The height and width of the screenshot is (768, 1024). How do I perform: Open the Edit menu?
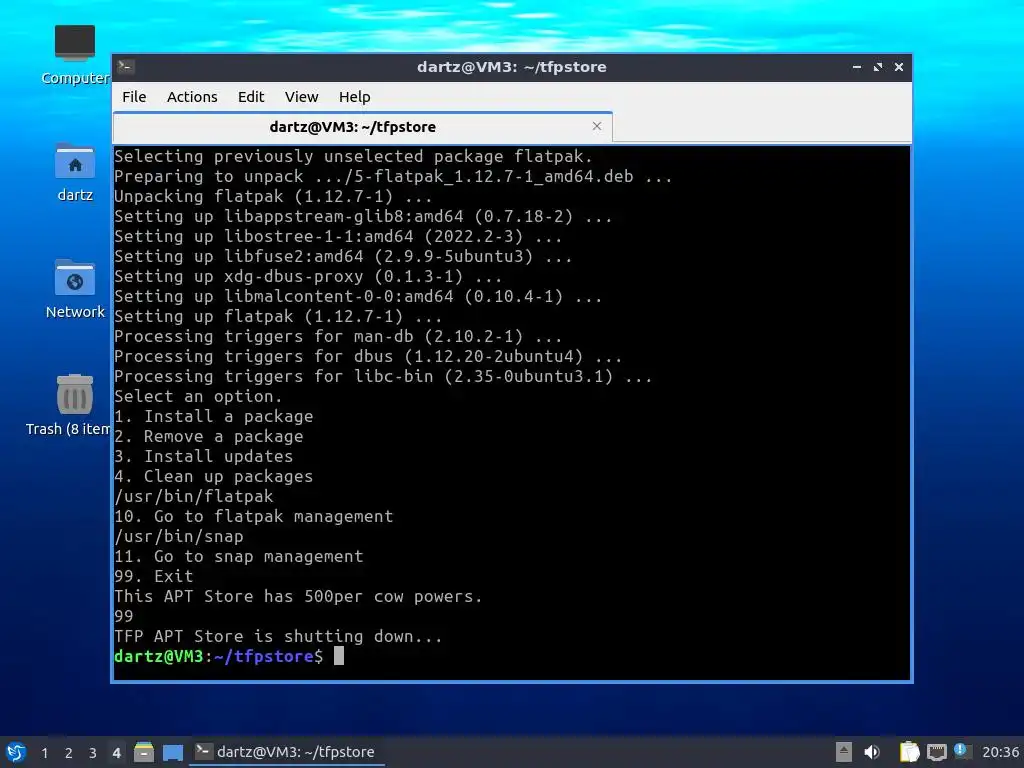coord(251,97)
